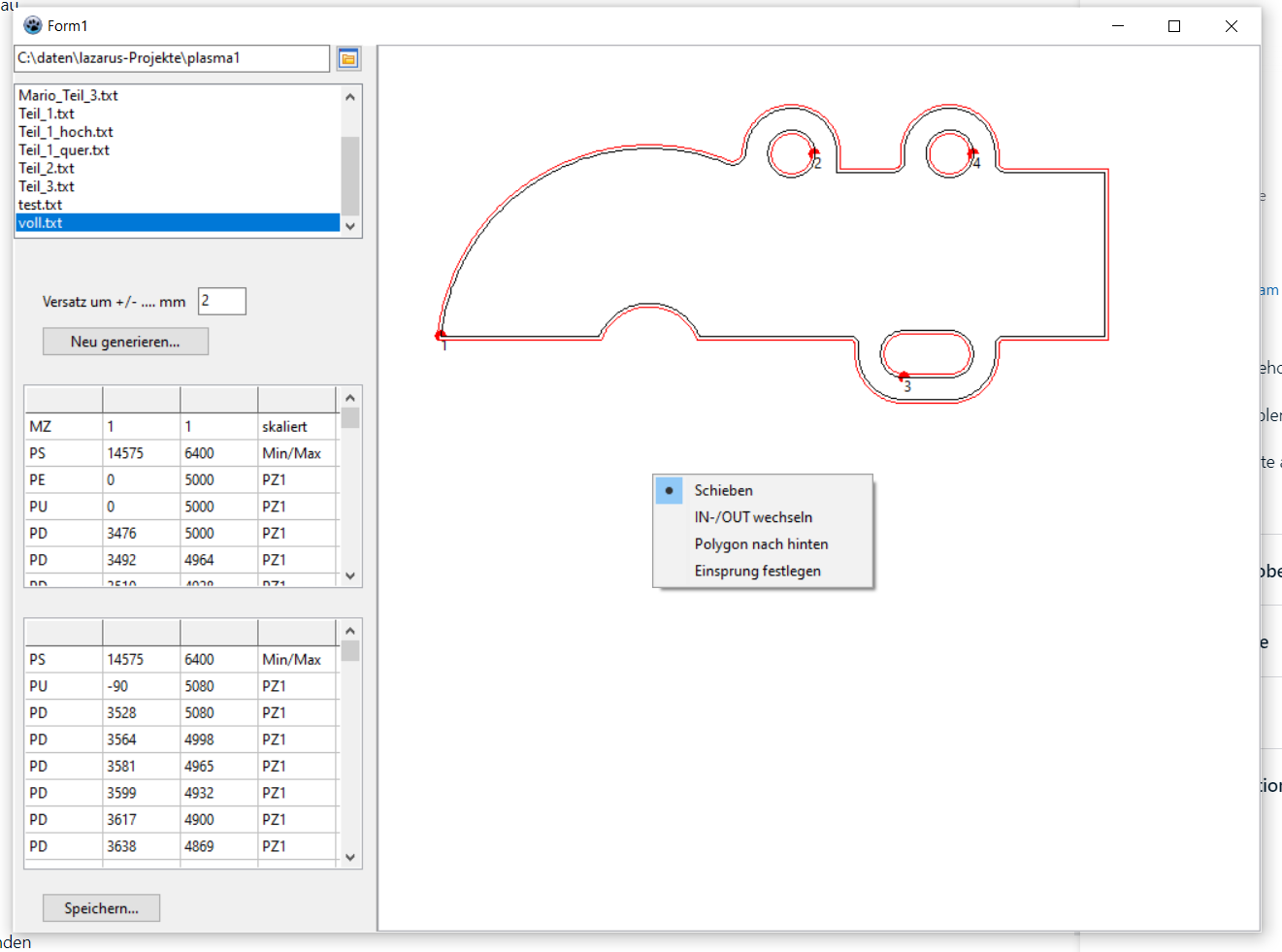This screenshot has height=952, width=1282.
Task: Select Mario_Teil_3.txt in file list
Action: click(x=178, y=95)
